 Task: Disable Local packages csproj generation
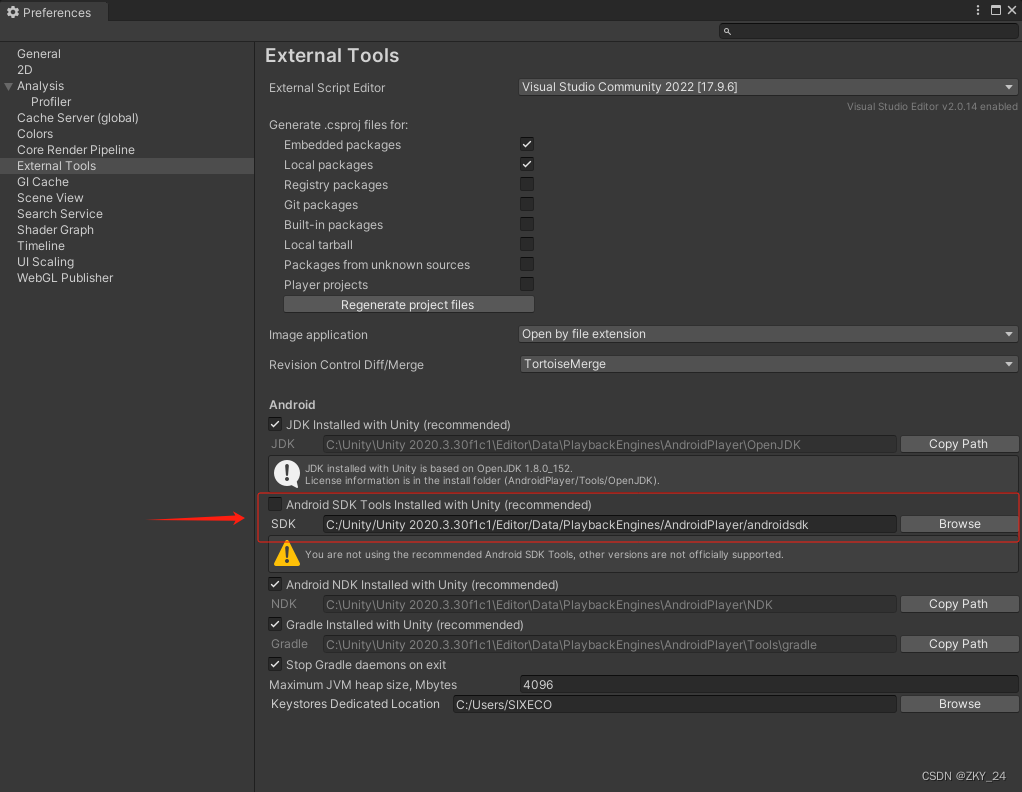click(x=527, y=164)
